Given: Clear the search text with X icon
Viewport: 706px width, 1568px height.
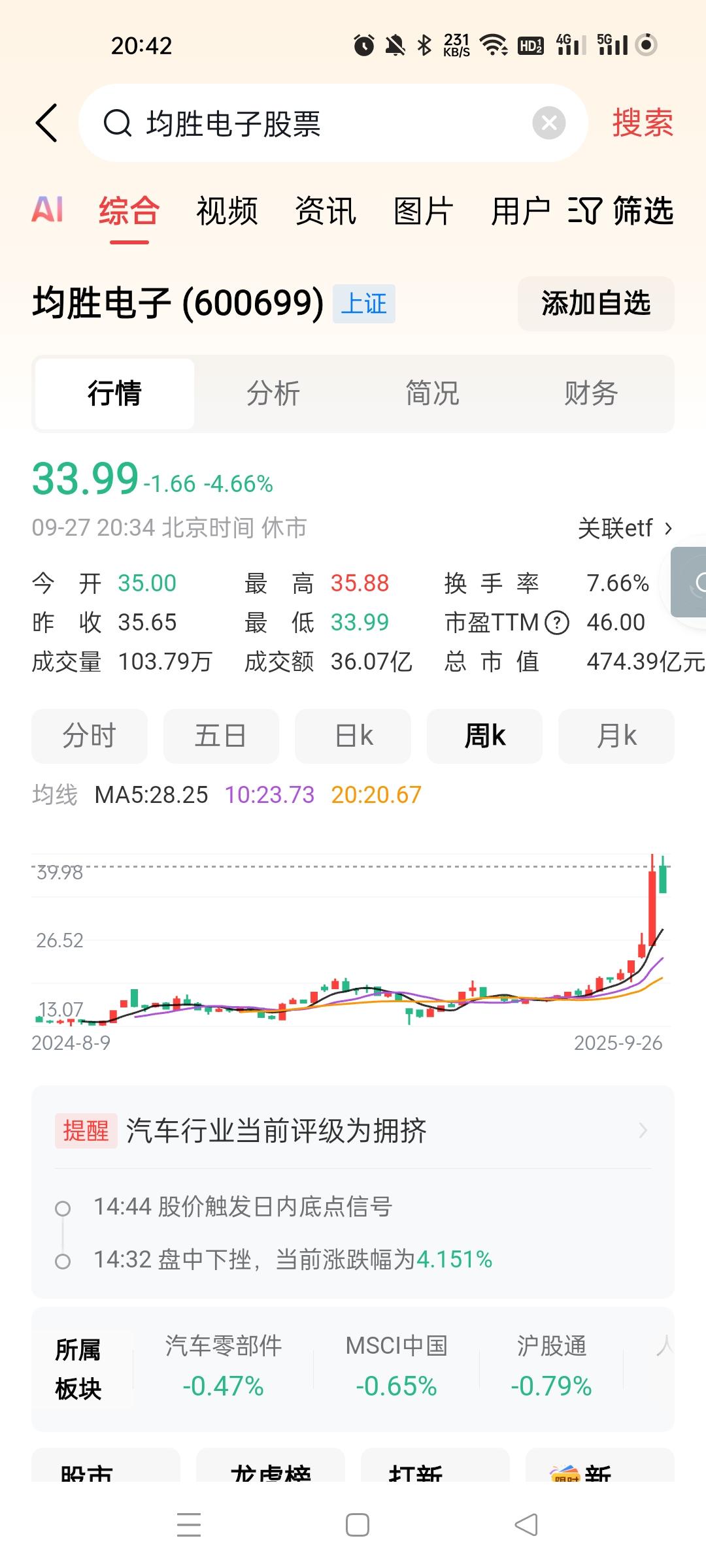Looking at the screenshot, I should click(x=549, y=123).
